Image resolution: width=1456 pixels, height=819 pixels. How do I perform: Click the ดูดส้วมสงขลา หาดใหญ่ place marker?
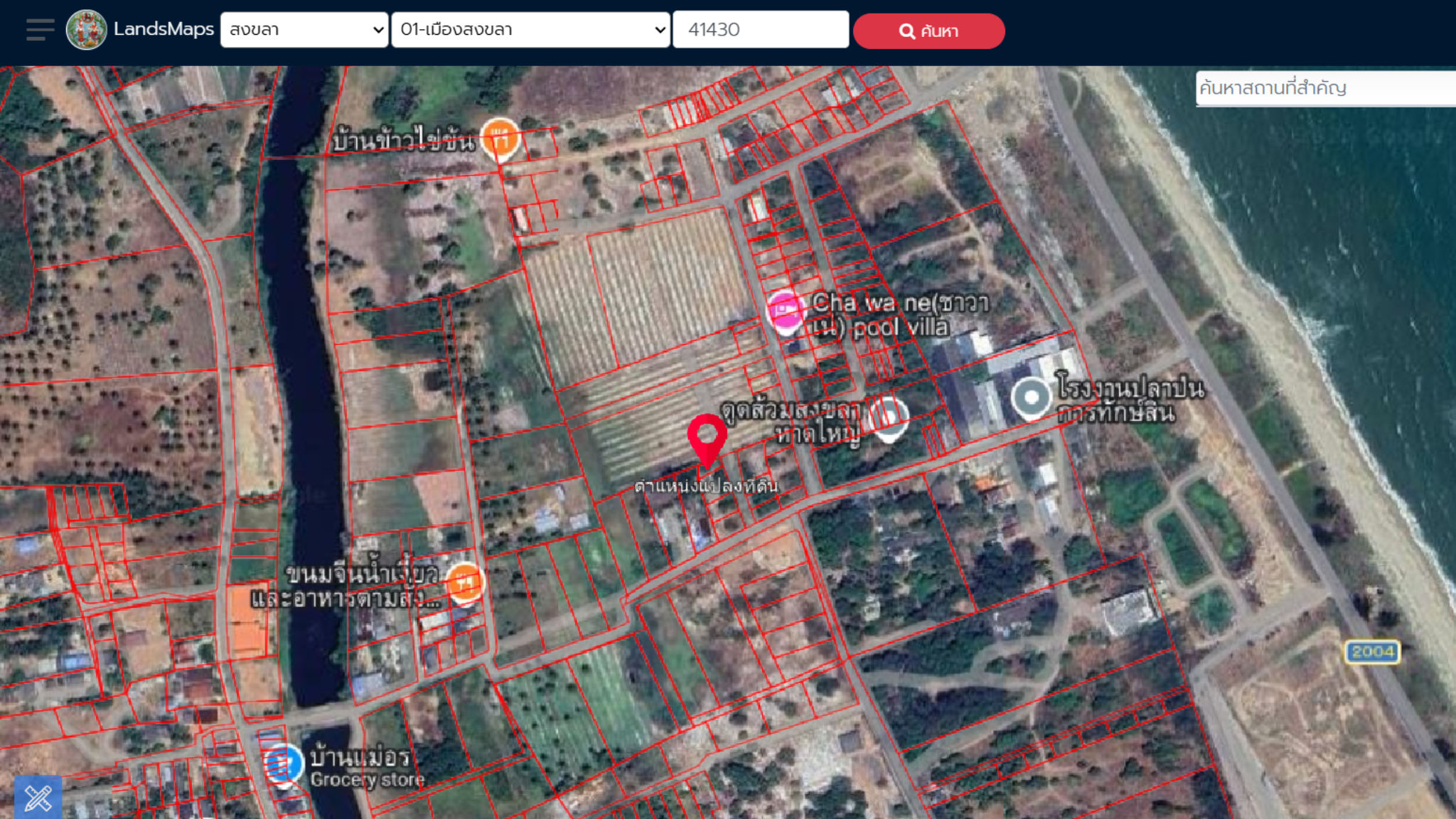click(x=888, y=418)
